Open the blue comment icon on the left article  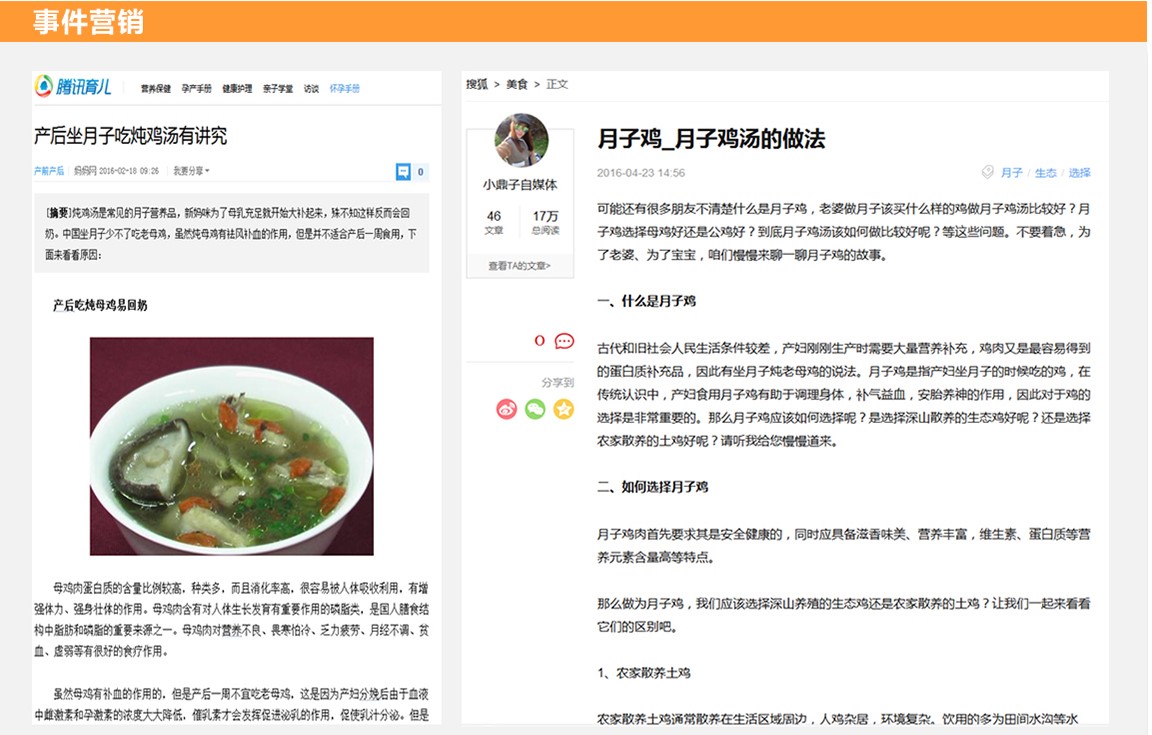click(403, 172)
